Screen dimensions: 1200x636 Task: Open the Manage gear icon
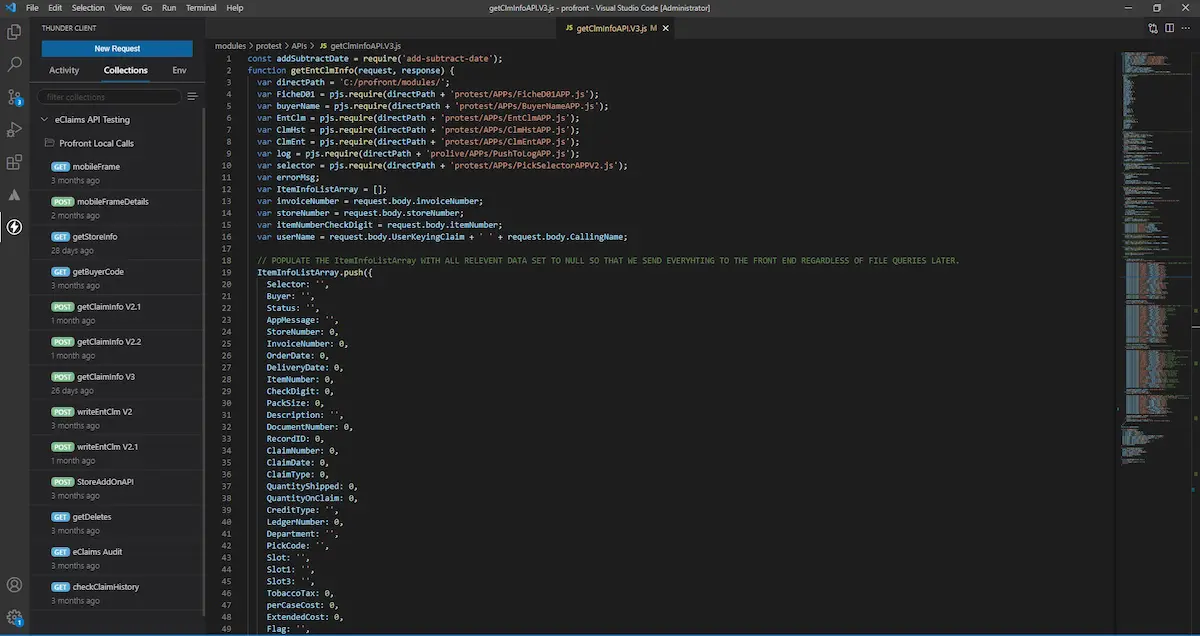pos(14,618)
